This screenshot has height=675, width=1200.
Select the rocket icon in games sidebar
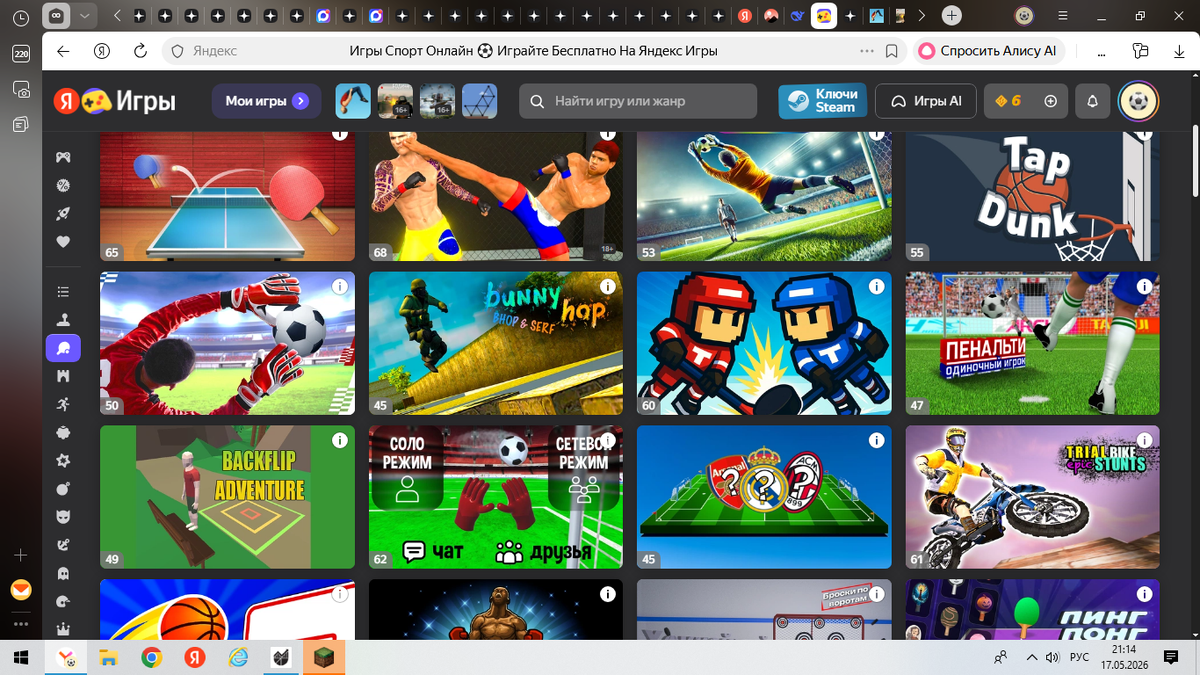tap(63, 213)
